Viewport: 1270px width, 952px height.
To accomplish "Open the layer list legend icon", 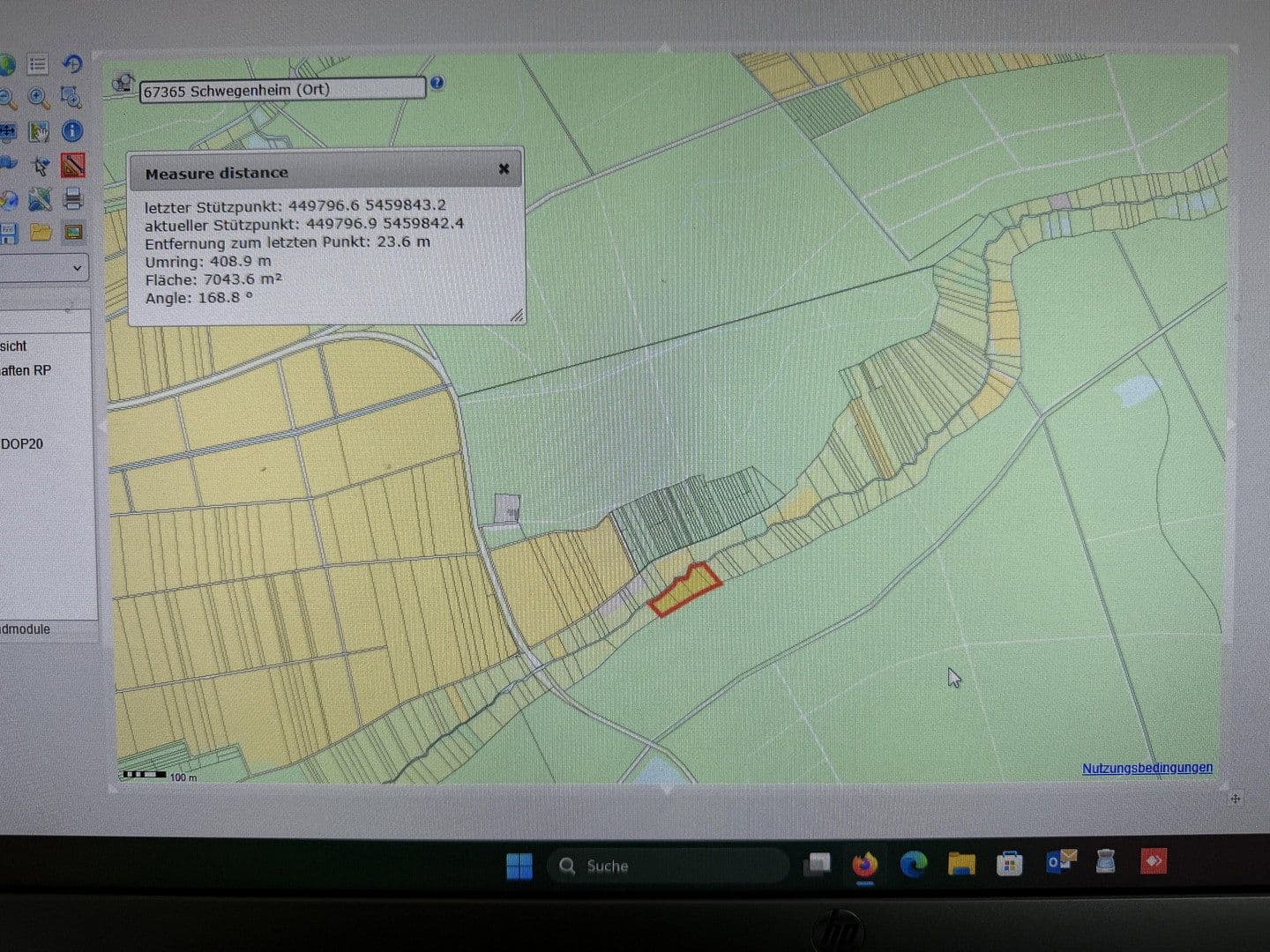I will [x=37, y=64].
